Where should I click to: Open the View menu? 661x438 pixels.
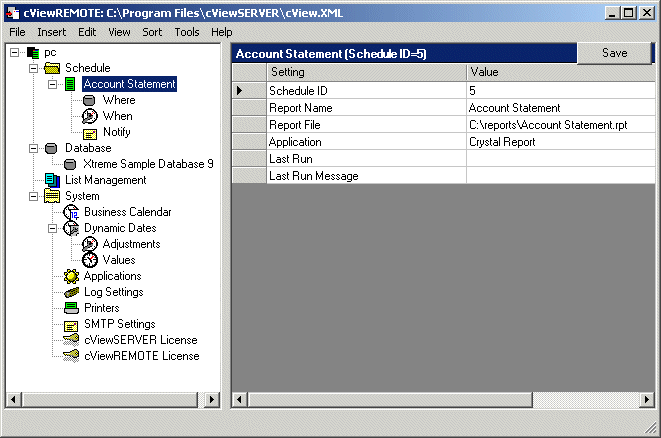119,32
